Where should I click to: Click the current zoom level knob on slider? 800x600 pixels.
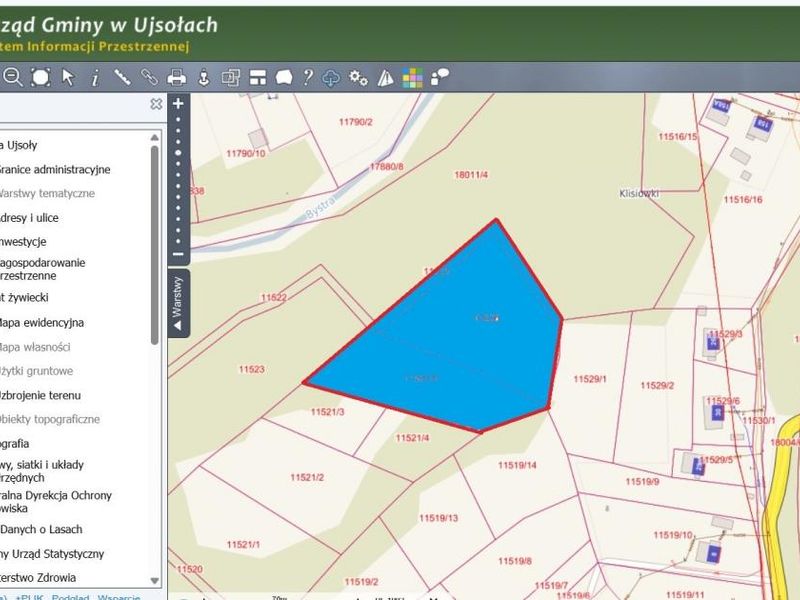click(x=178, y=153)
